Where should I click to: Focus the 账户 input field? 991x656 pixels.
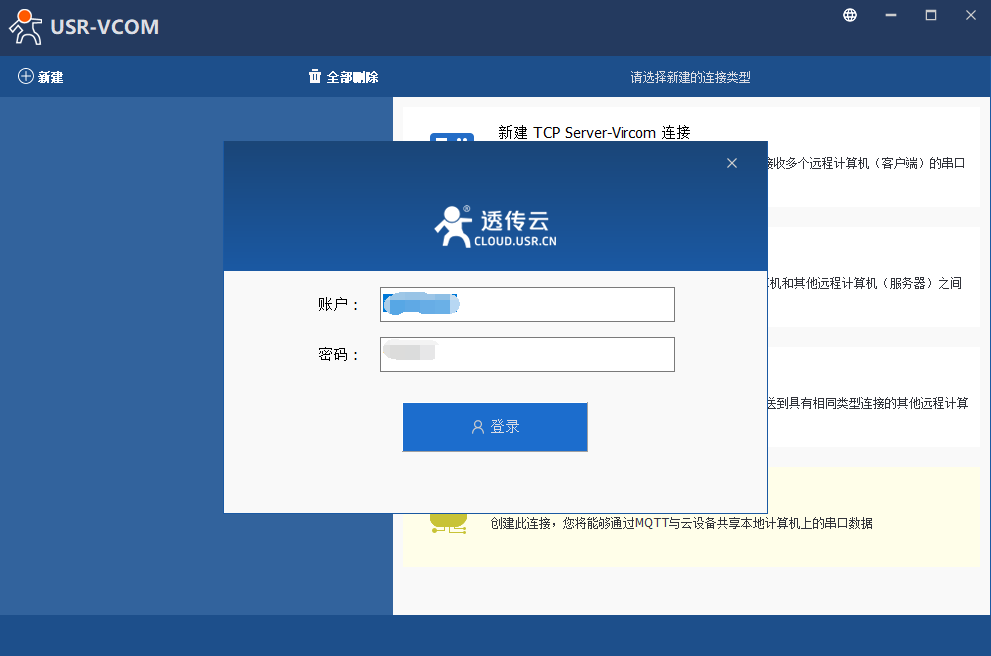527,305
